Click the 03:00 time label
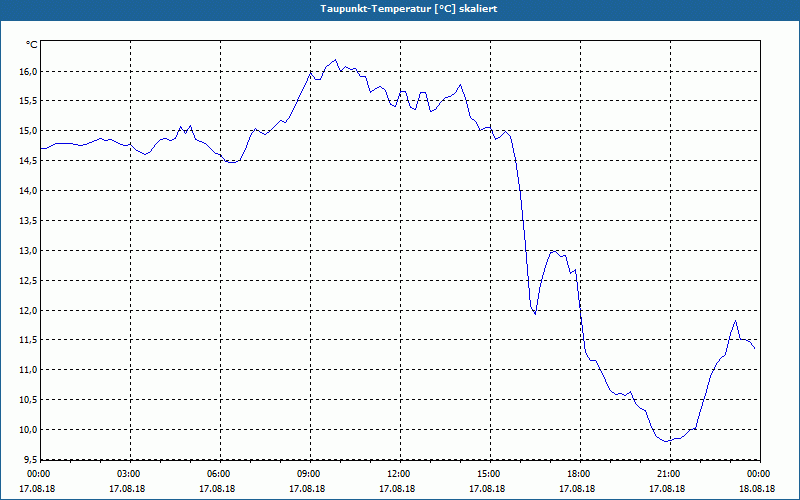800x500 pixels. [131, 474]
